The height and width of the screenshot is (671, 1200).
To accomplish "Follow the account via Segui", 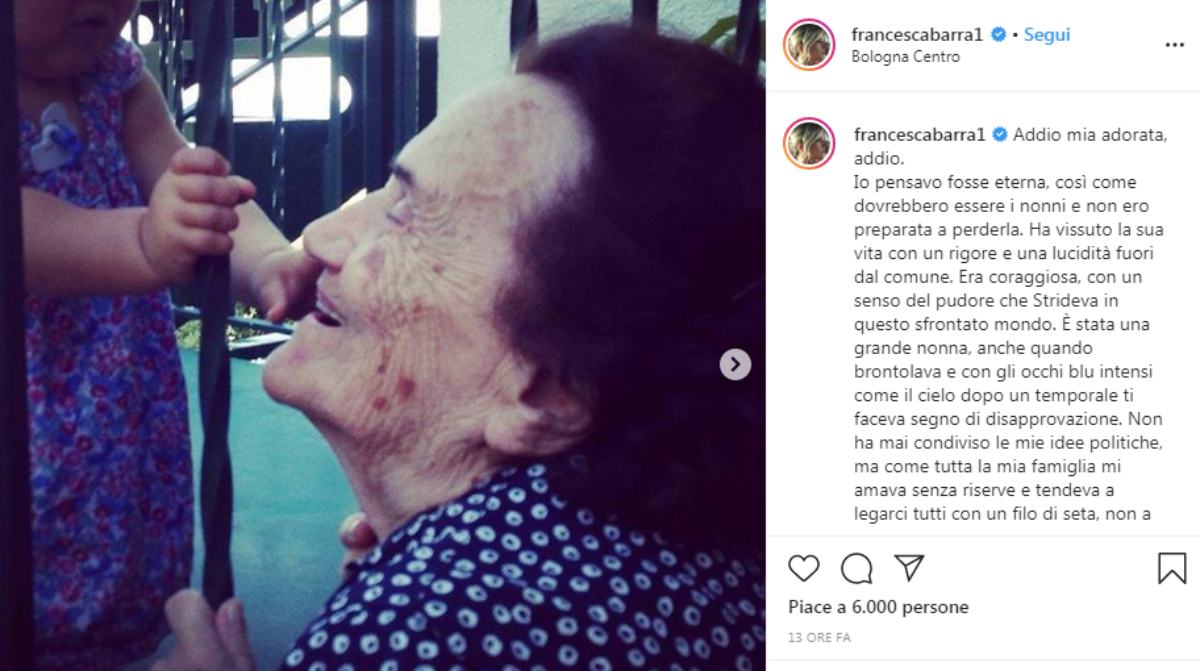I will click(1047, 34).
